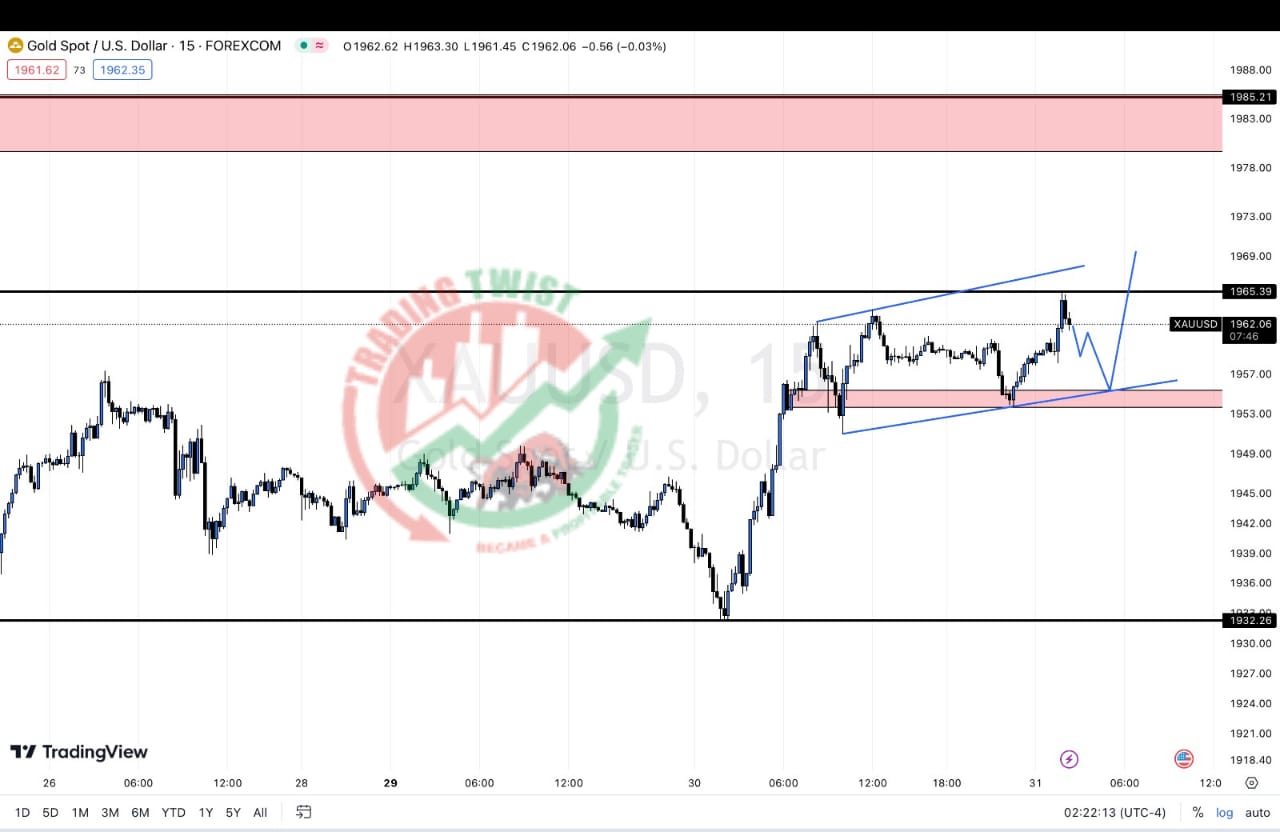
Task: Click the date label 26 on time axis
Action: [x=50, y=783]
